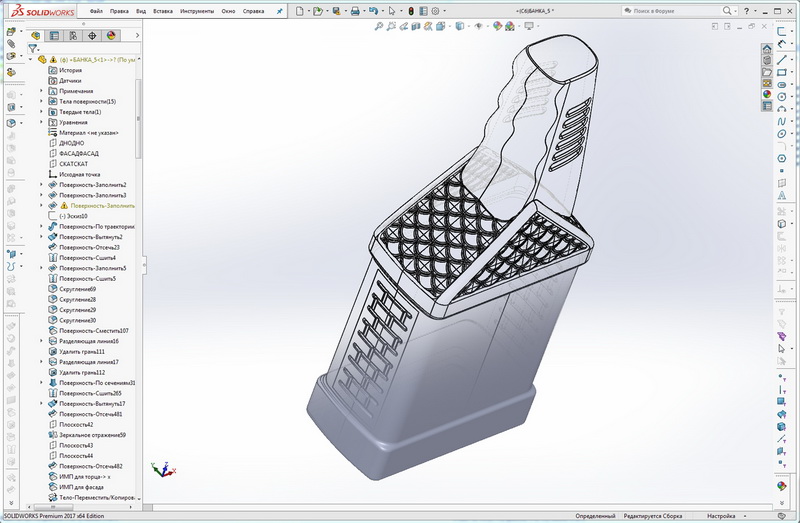Screen dimensions: 800x523
Task: Switch to FeatureManager design tree tab
Action: coord(36,35)
